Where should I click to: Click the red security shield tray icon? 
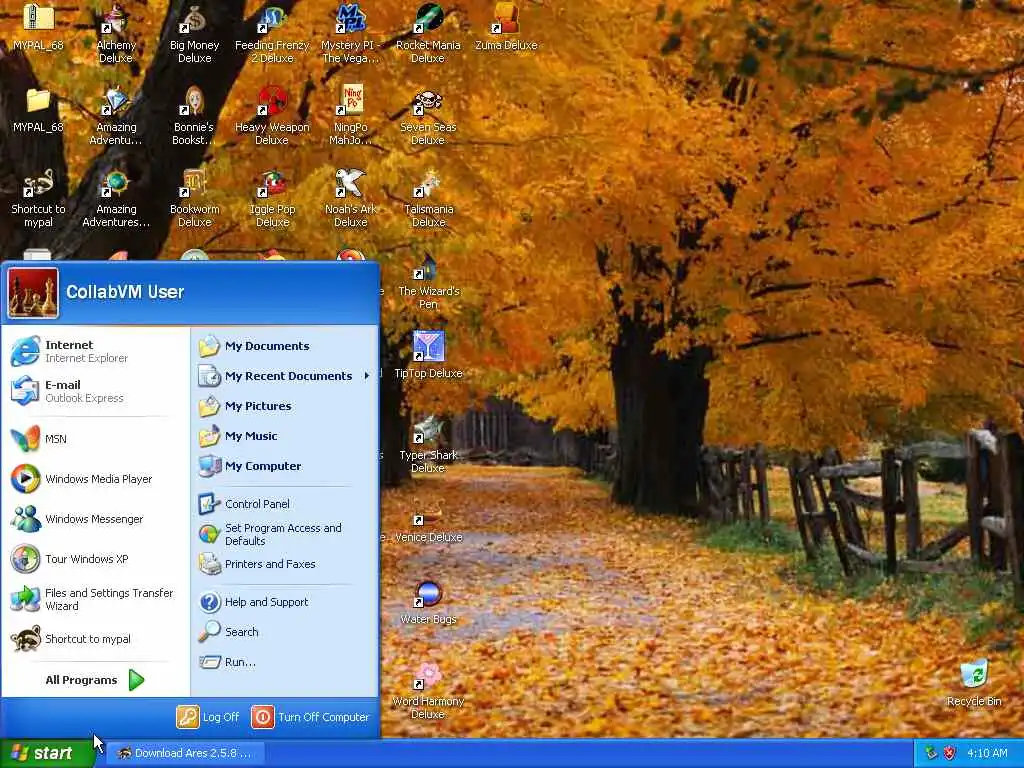coord(949,753)
